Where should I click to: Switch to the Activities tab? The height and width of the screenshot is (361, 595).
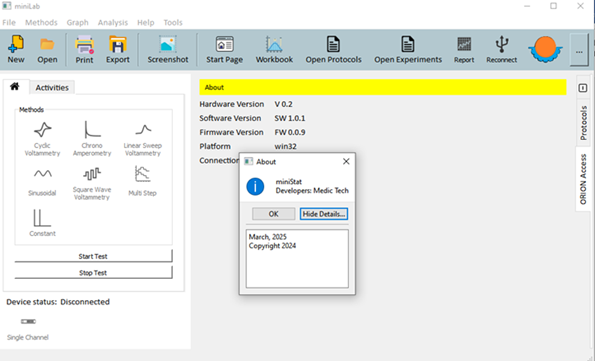tap(52, 88)
